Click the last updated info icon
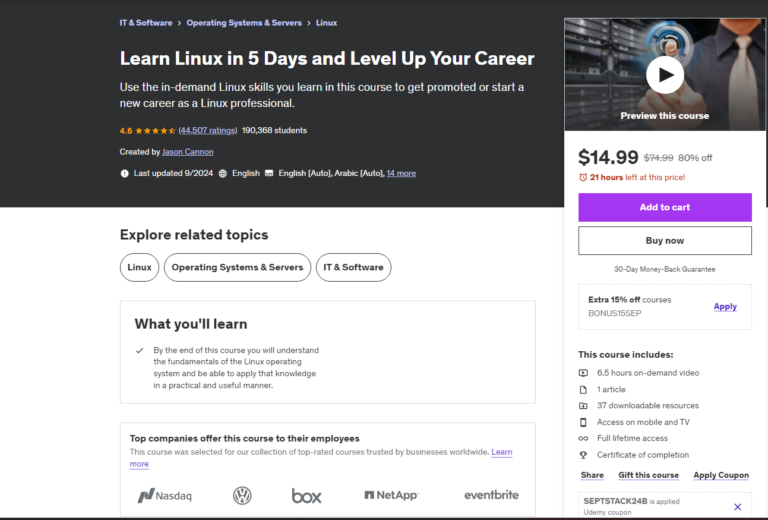This screenshot has height=520, width=768. (x=124, y=173)
